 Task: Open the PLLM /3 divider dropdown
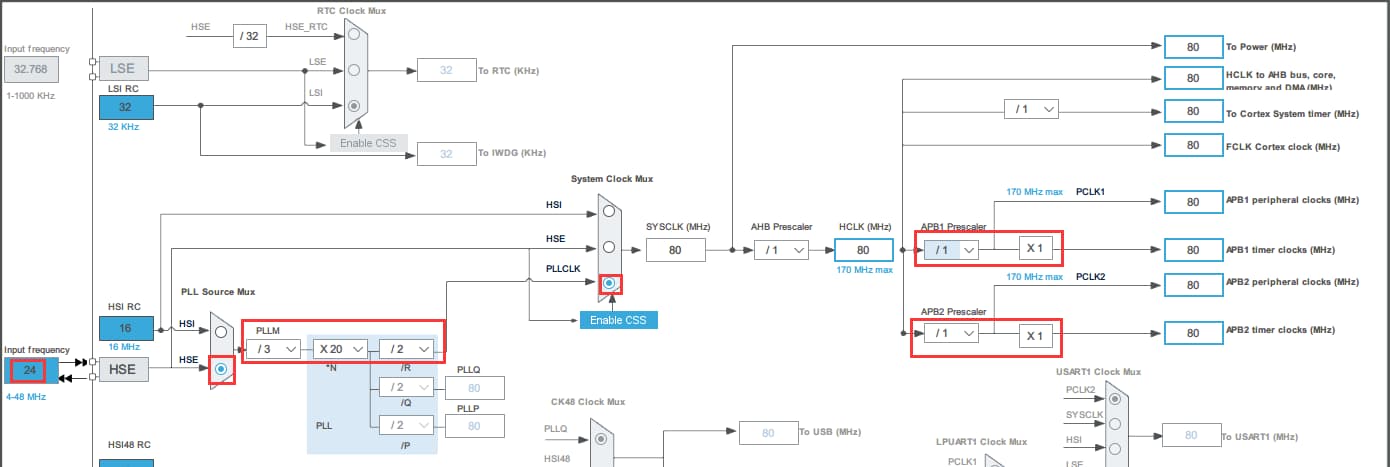pyautogui.click(x=274, y=349)
